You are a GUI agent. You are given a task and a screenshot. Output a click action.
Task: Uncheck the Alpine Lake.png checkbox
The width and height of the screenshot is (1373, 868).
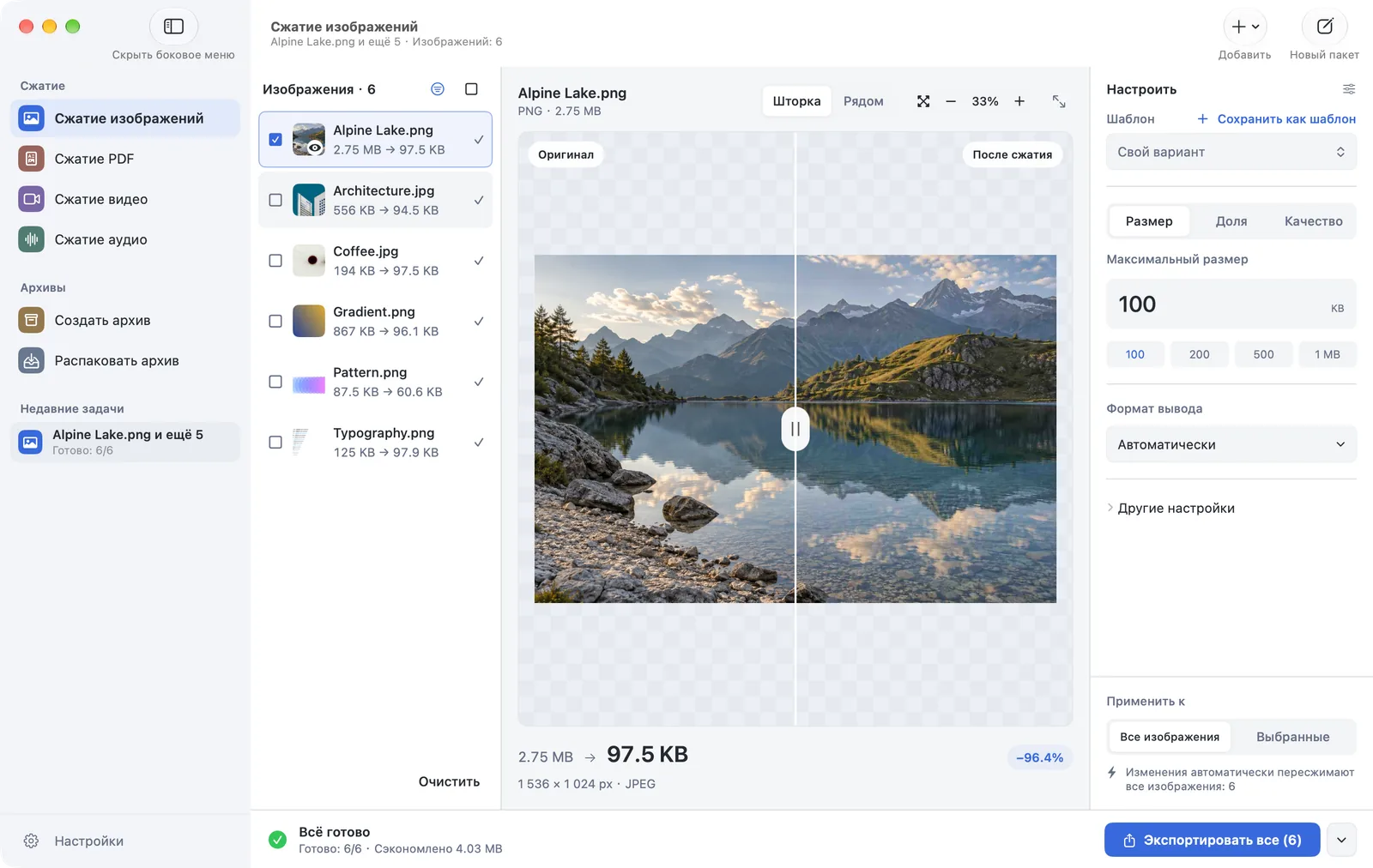coord(275,139)
